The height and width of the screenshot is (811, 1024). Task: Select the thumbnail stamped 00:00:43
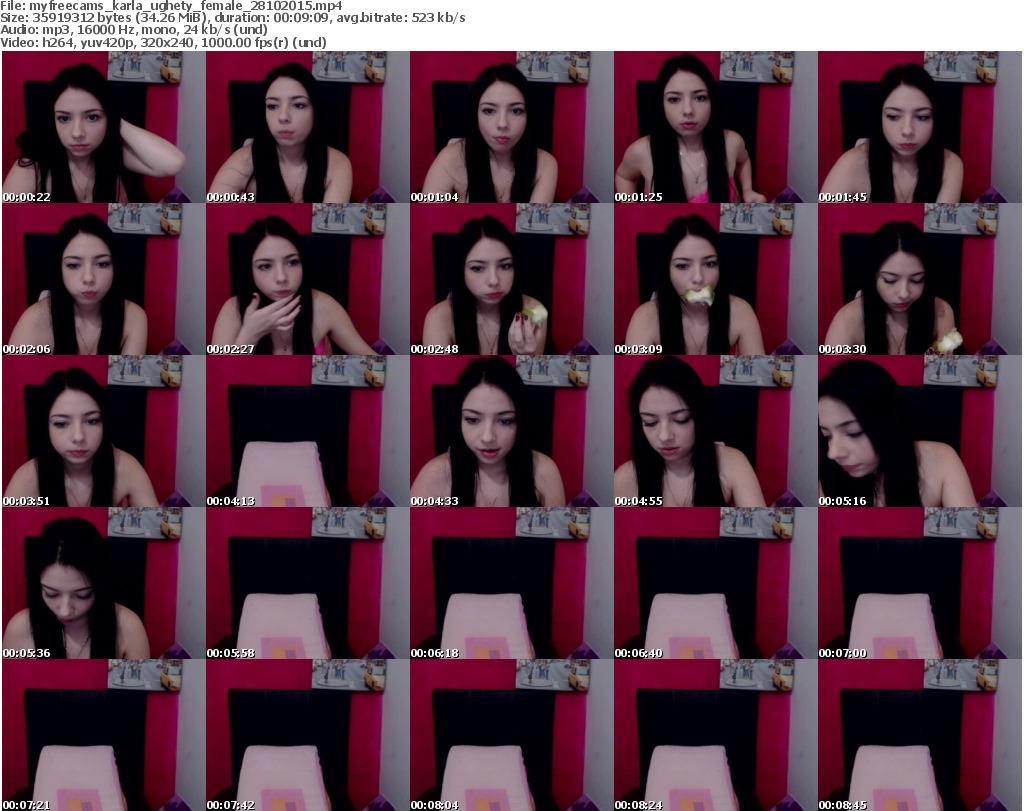click(308, 127)
